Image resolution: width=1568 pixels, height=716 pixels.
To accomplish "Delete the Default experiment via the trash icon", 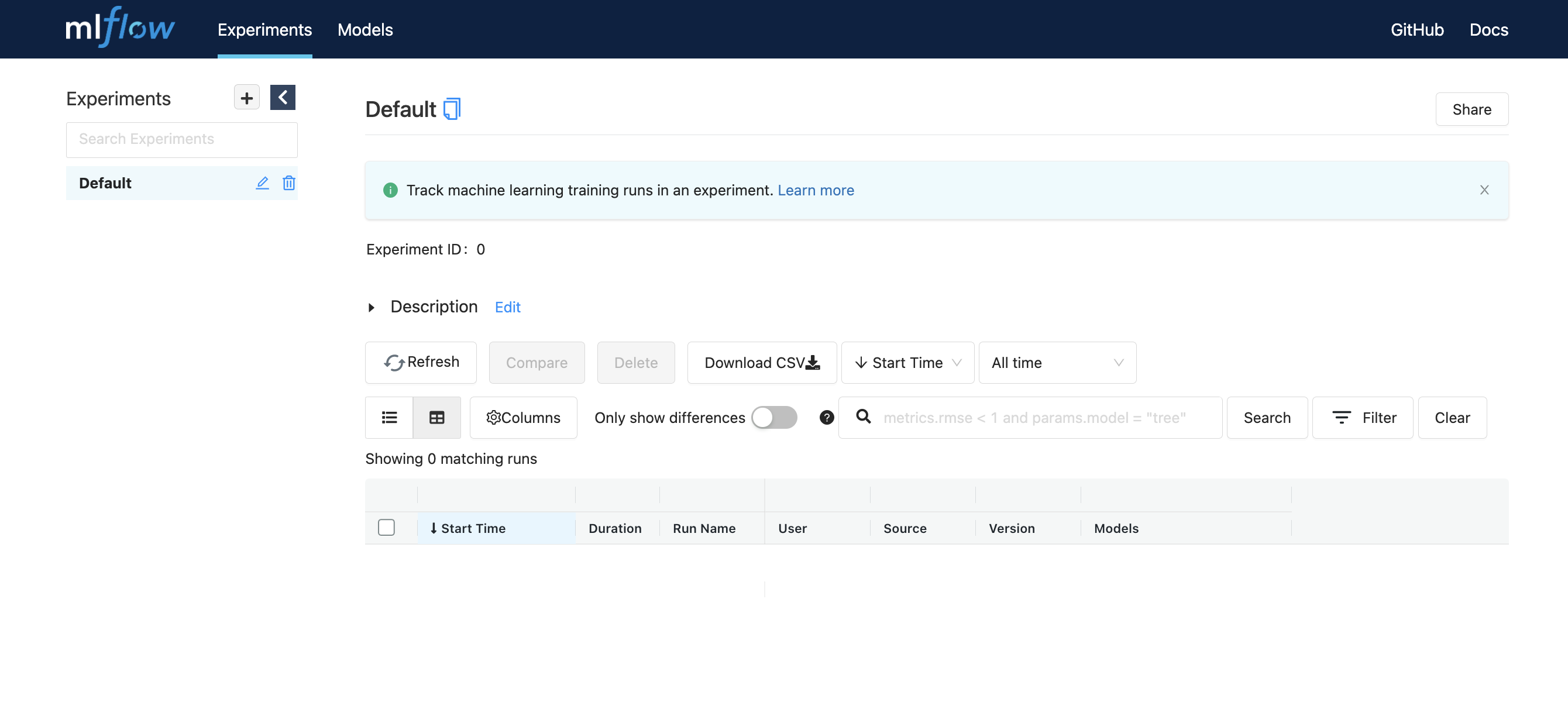I will pyautogui.click(x=288, y=183).
